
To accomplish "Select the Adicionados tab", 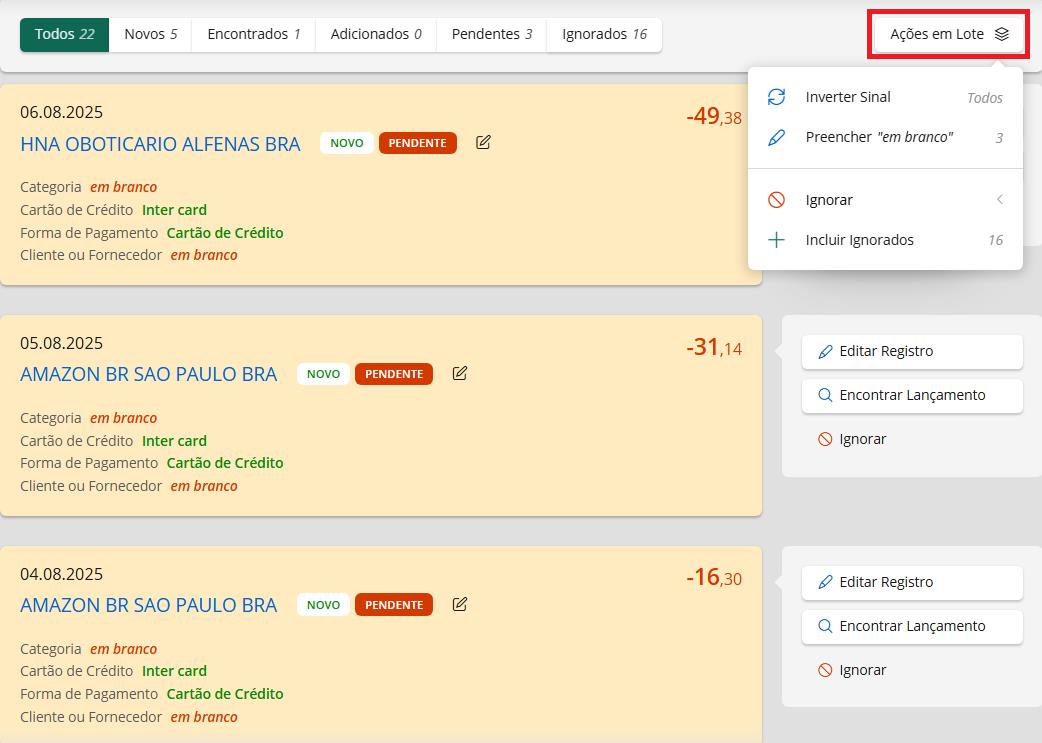I will (x=376, y=35).
